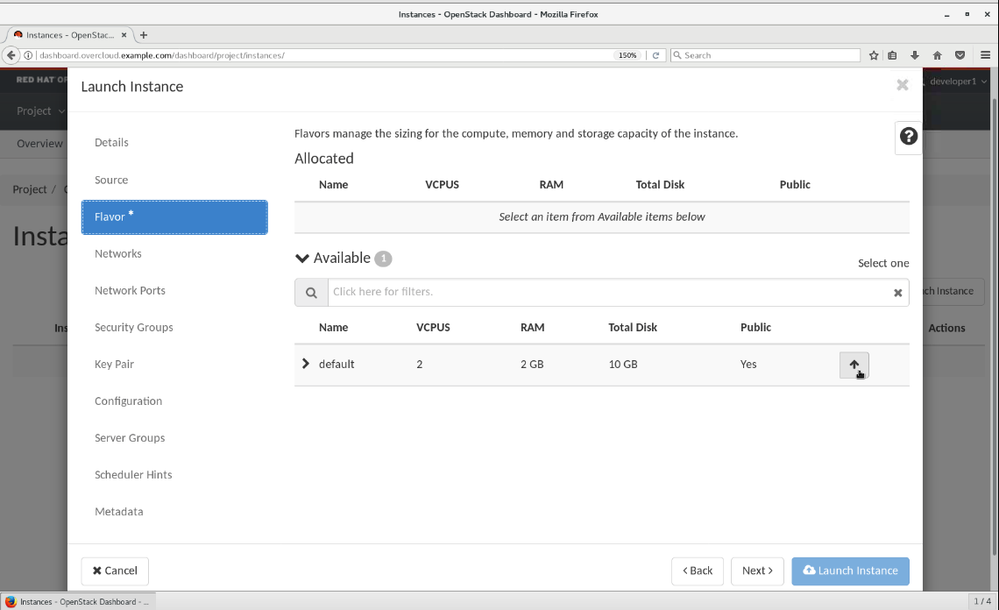Expand the default flavor row details

(306, 364)
